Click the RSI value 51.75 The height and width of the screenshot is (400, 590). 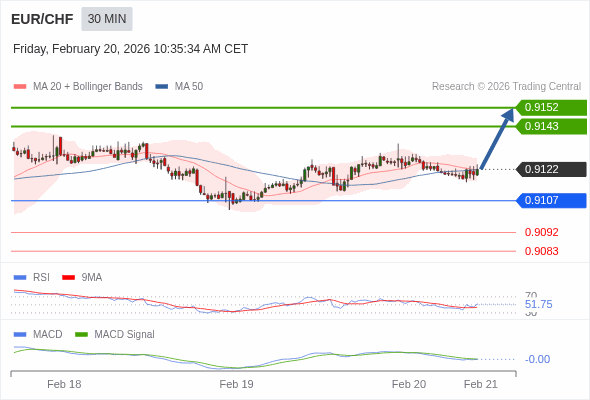(538, 304)
